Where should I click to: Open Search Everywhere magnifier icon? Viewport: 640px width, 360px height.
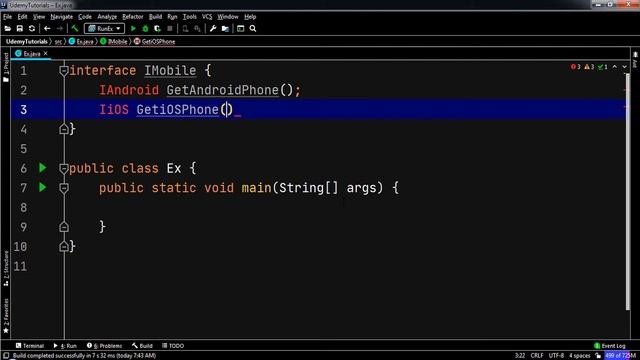pyautogui.click(x=253, y=29)
